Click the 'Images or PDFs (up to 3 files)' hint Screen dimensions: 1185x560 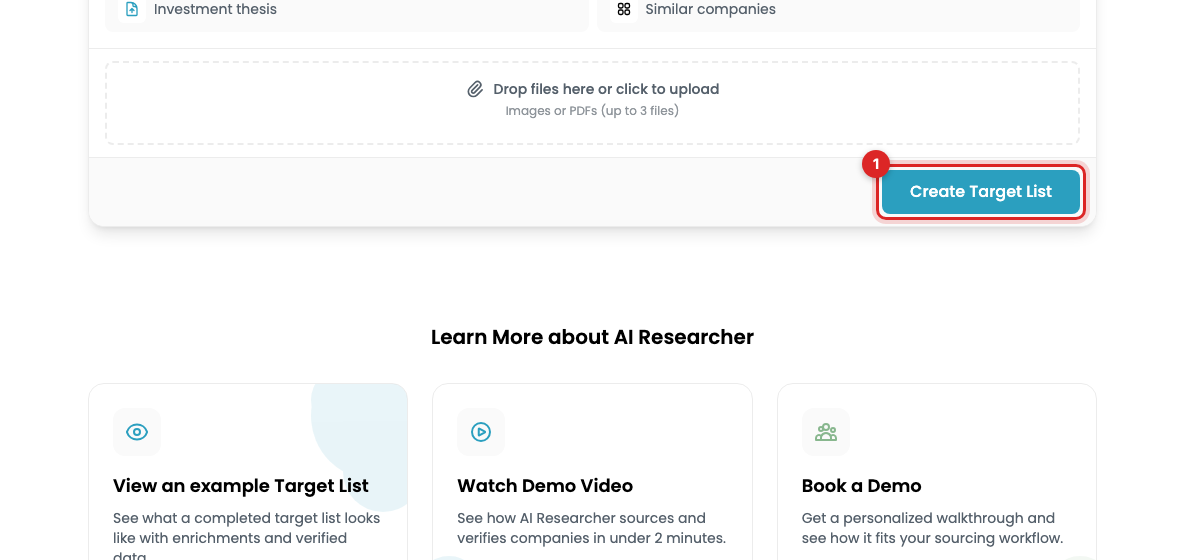click(x=592, y=111)
